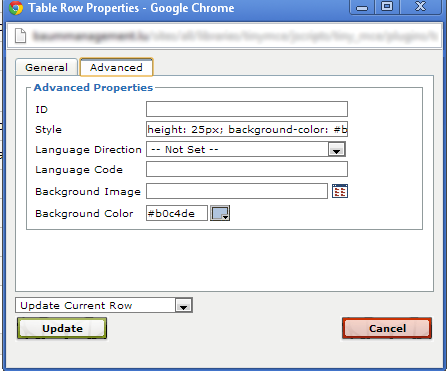Select the Advanced tab
The image size is (447, 371).
[116, 67]
